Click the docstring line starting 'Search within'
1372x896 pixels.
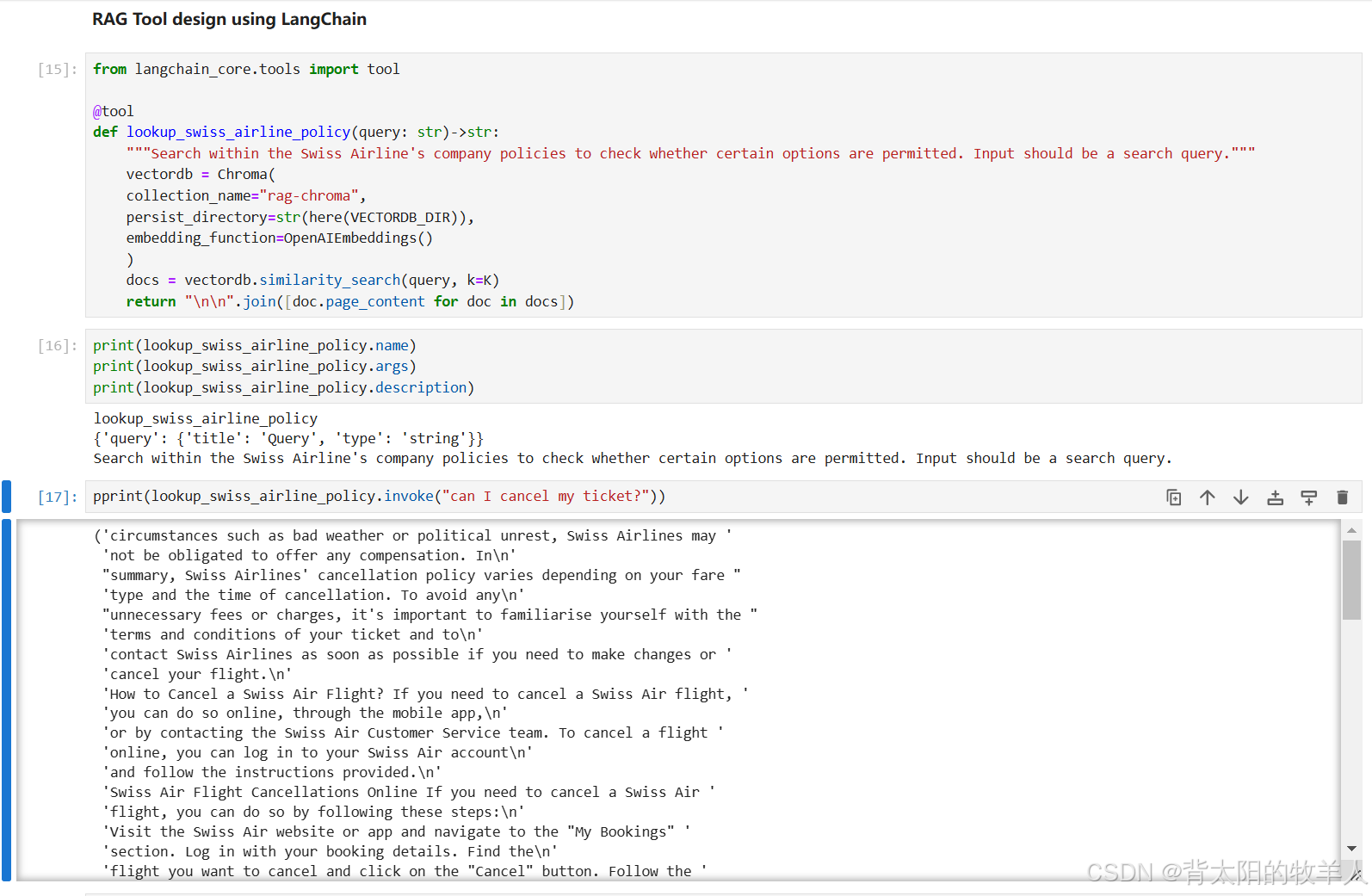point(691,153)
